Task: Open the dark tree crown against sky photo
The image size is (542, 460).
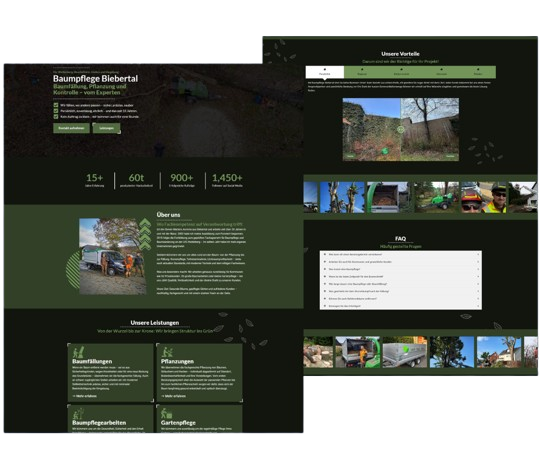Action: coord(452,352)
